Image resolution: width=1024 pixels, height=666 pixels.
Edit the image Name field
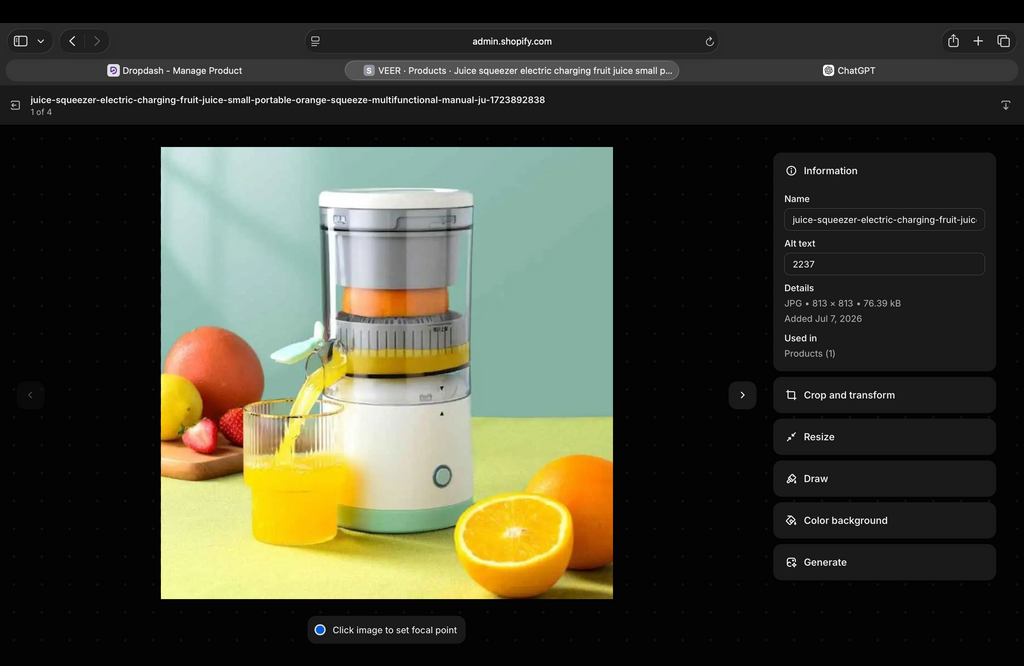click(x=884, y=219)
